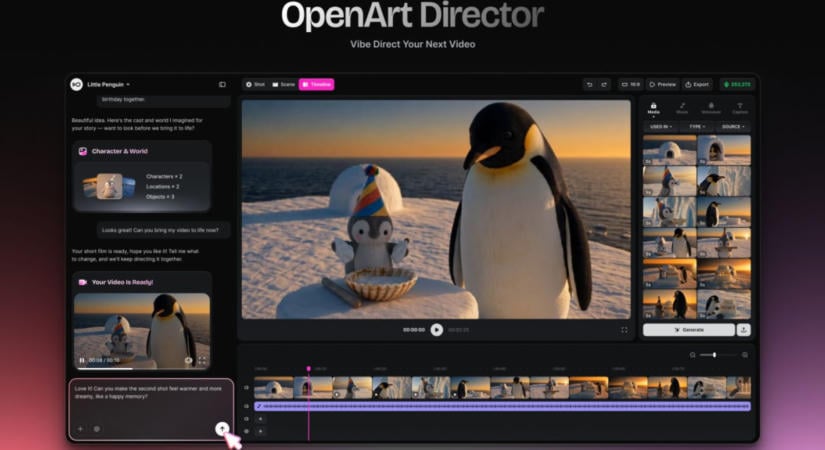The width and height of the screenshot is (825, 450).
Task: Seek using the chat video progress bar
Action: click(142, 369)
